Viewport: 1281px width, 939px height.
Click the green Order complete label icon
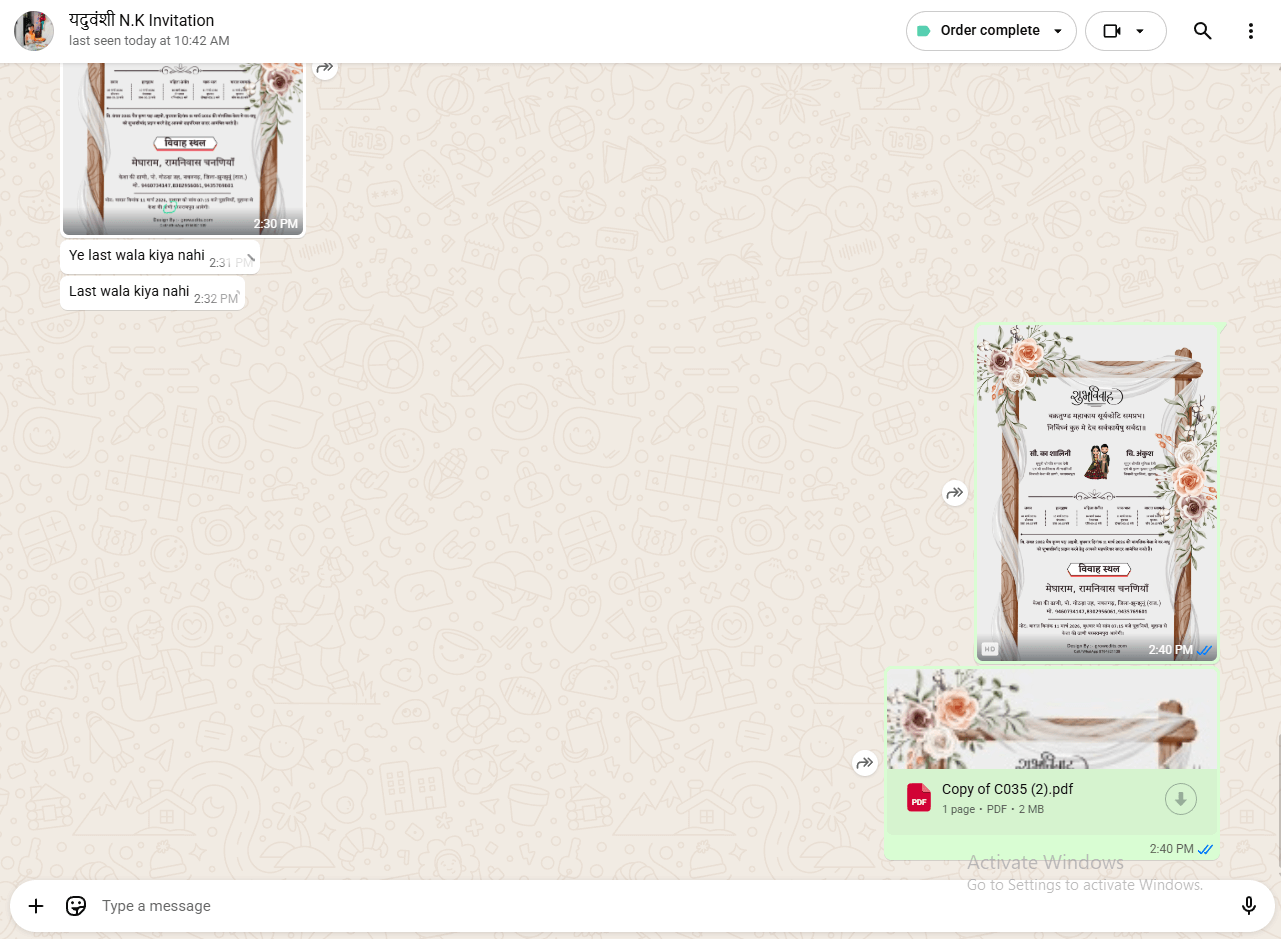[923, 31]
